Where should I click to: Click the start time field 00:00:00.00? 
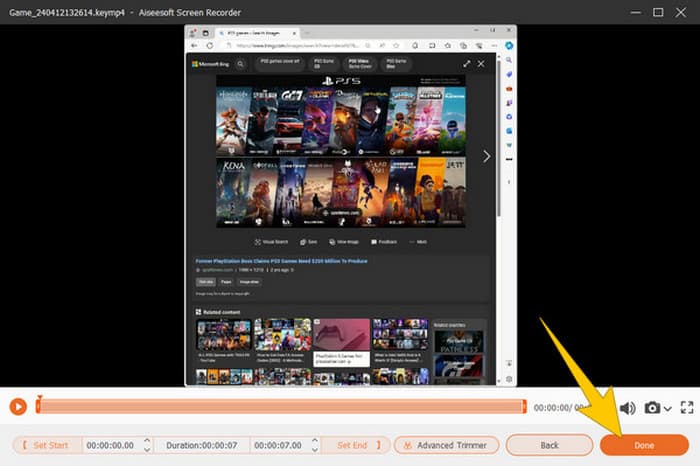pyautogui.click(x=110, y=445)
